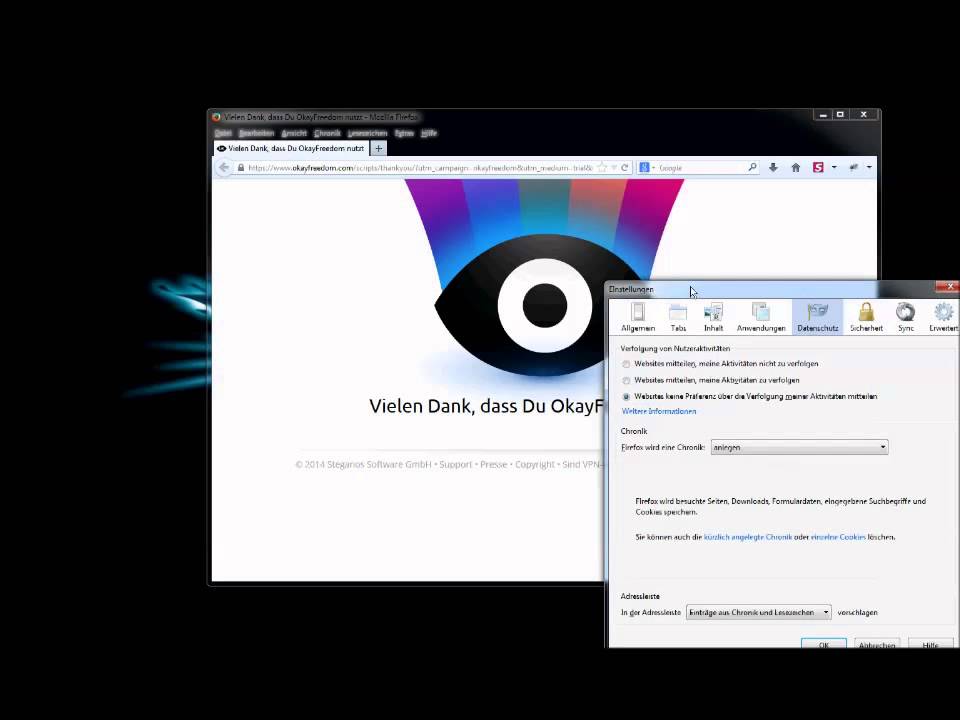Screen dimensions: 960x720
Task: Open the Ansicht menu
Action: [x=294, y=133]
